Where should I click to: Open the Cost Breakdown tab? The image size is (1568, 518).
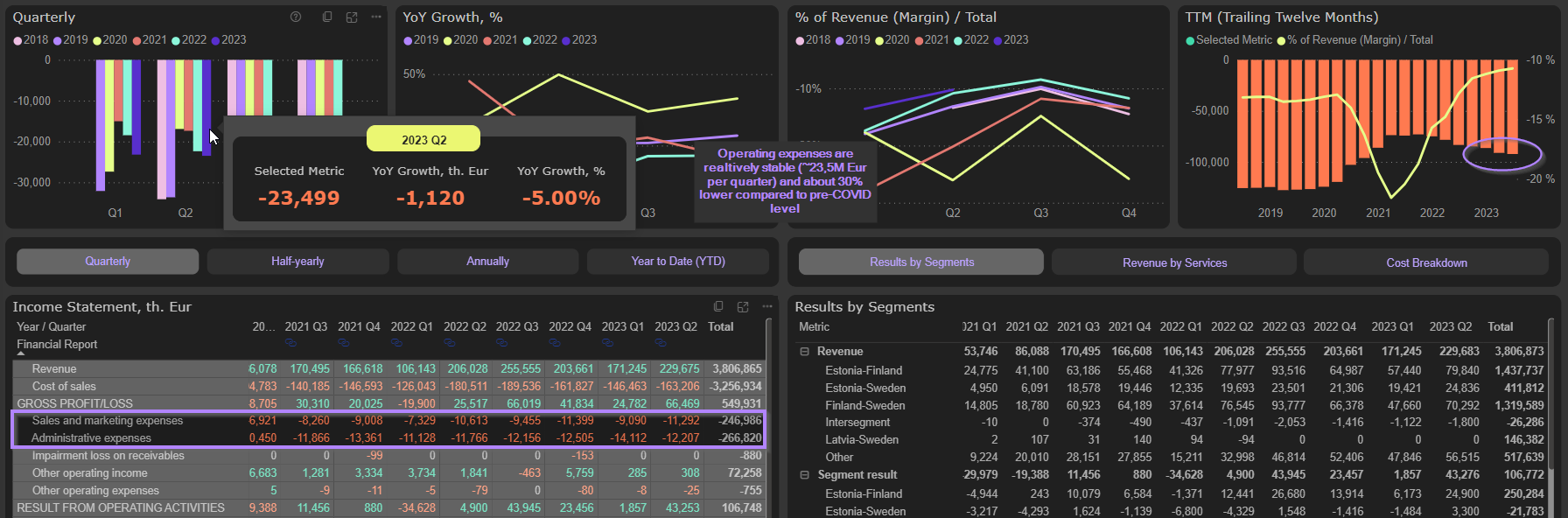click(1426, 262)
